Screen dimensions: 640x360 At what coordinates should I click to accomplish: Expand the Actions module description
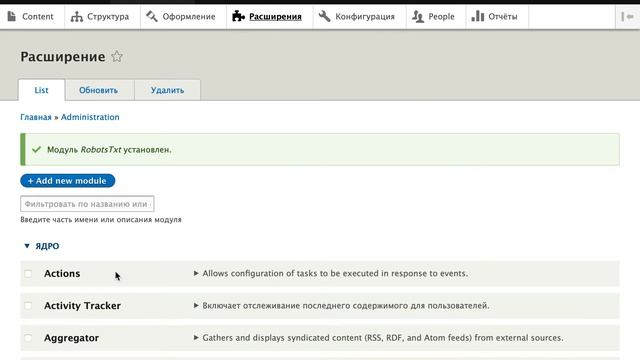click(x=331, y=273)
